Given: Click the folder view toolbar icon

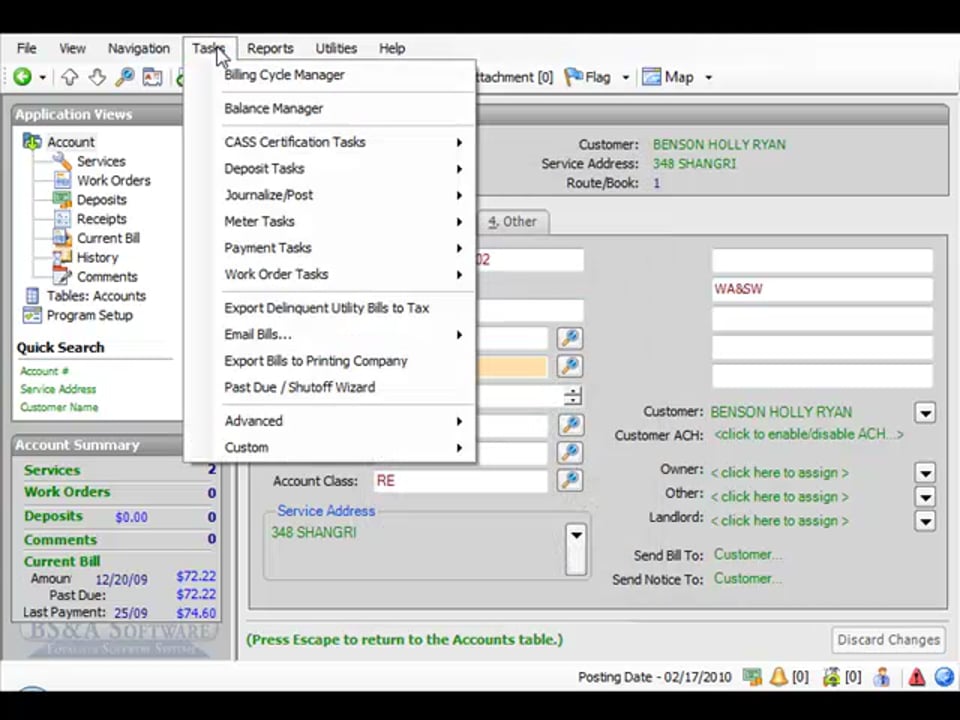Looking at the screenshot, I should (x=152, y=77).
